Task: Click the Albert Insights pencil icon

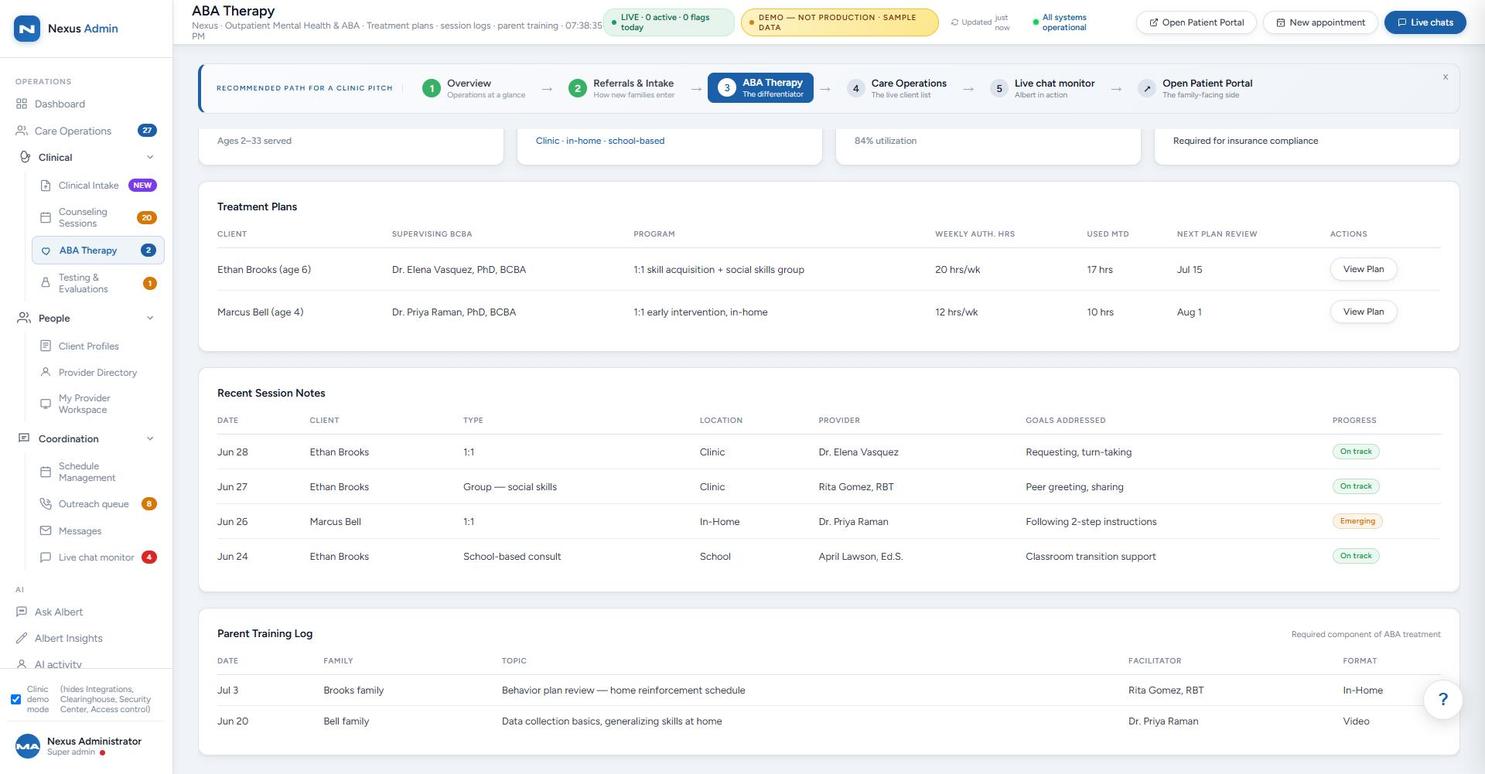Action: click(22, 638)
